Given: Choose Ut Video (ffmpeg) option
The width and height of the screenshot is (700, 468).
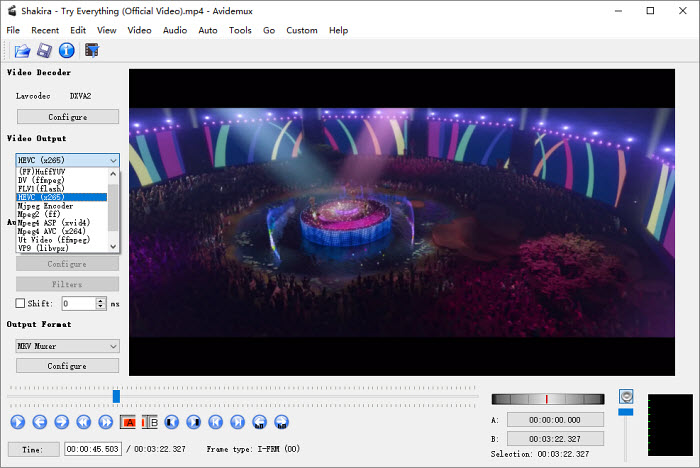Looking at the screenshot, I should 62,239.
